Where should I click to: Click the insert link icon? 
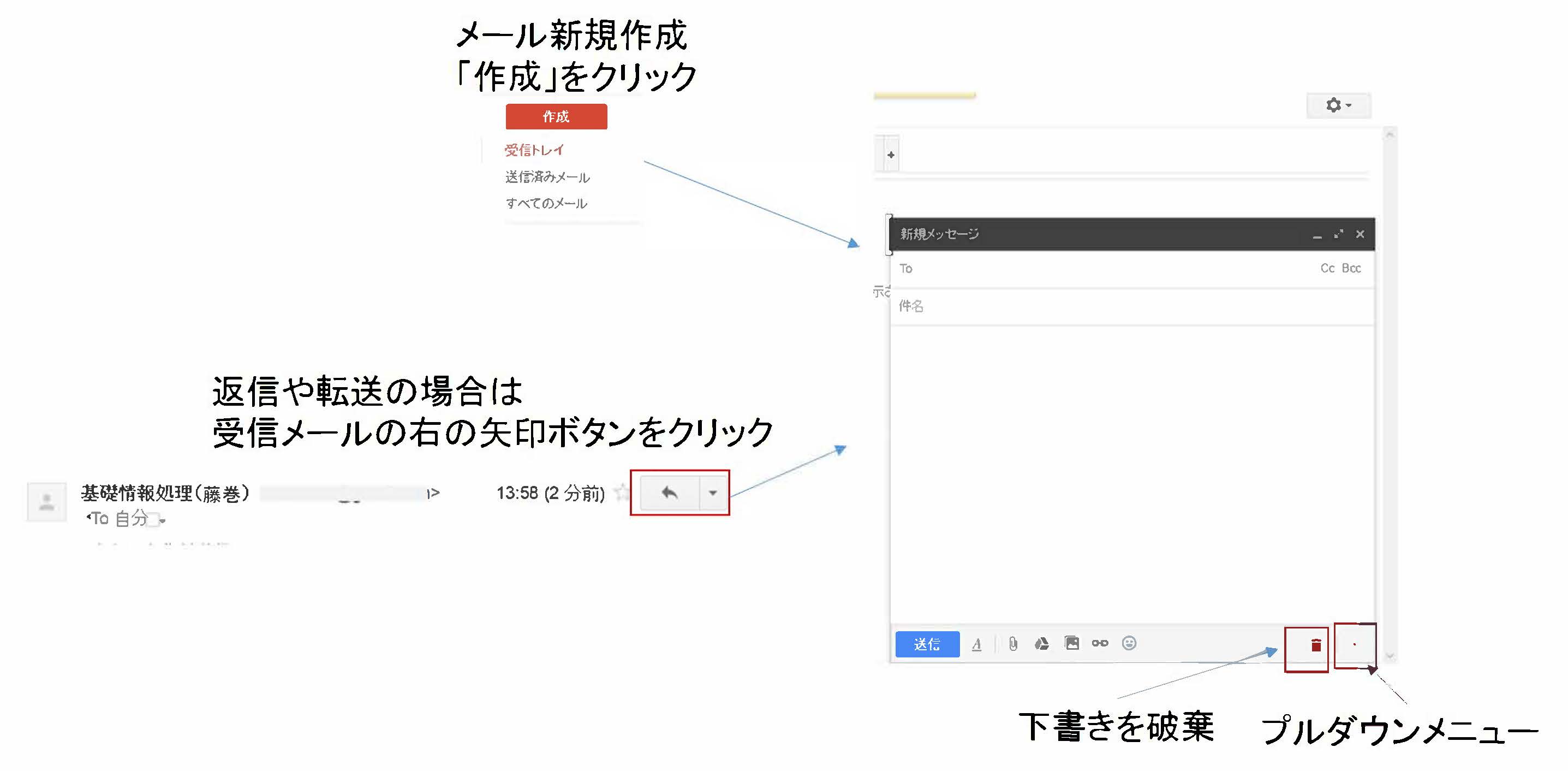(x=1100, y=643)
